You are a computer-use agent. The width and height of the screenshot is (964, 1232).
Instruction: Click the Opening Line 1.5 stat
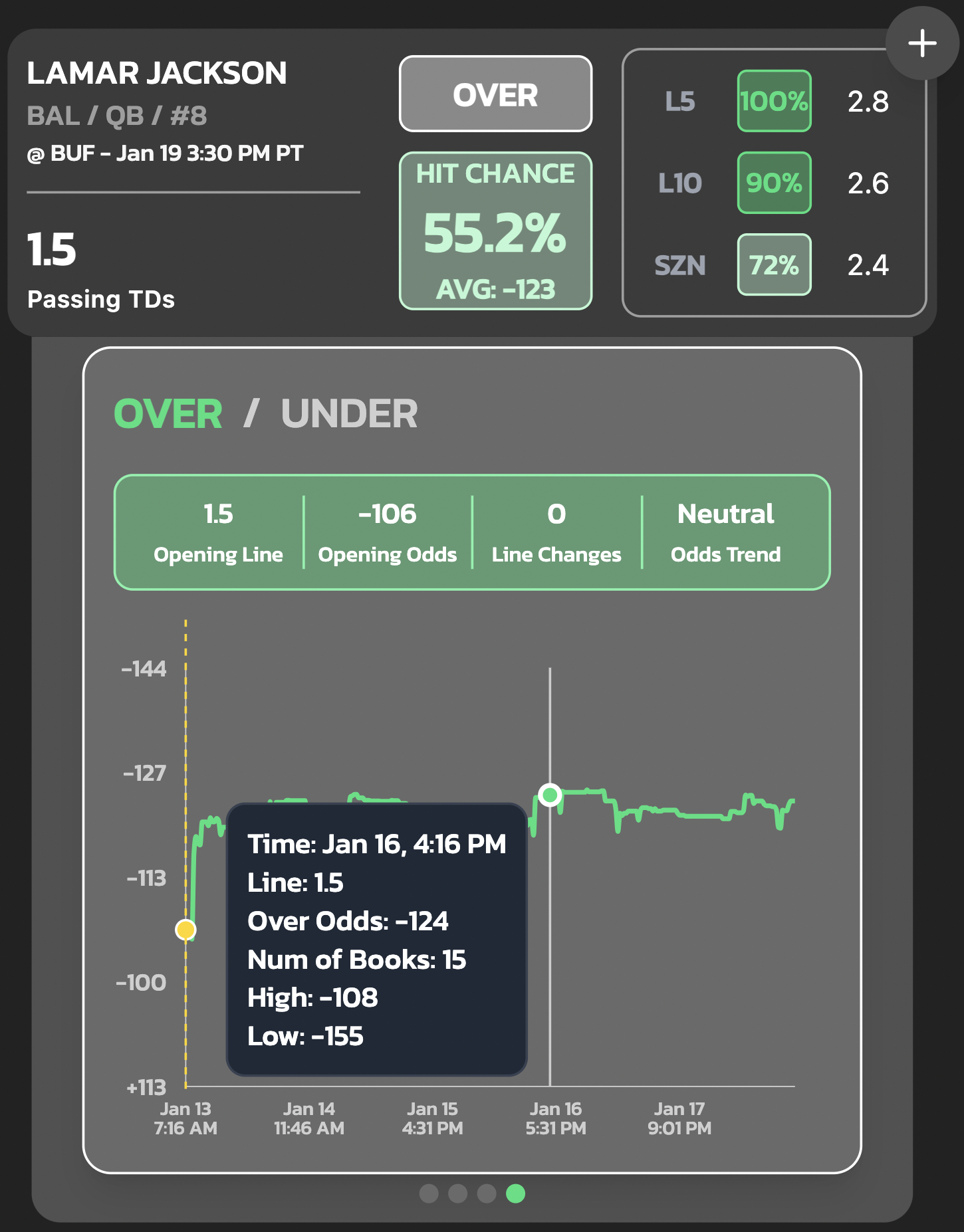pyautogui.click(x=218, y=532)
